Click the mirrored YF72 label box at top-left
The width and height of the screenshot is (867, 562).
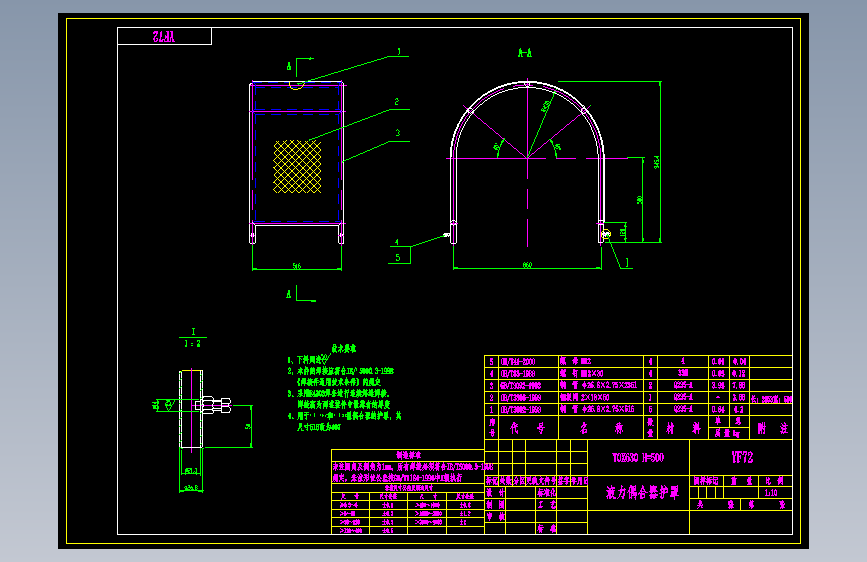[x=164, y=37]
